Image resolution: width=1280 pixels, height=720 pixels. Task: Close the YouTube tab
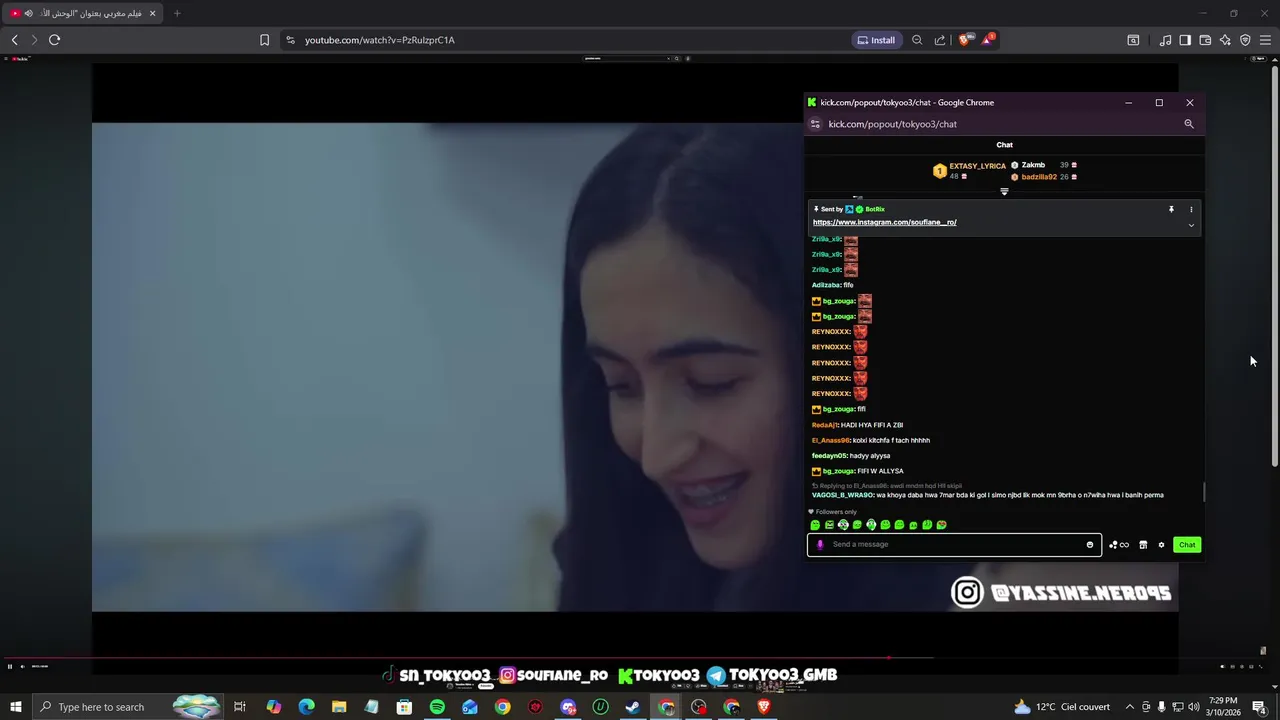(152, 13)
